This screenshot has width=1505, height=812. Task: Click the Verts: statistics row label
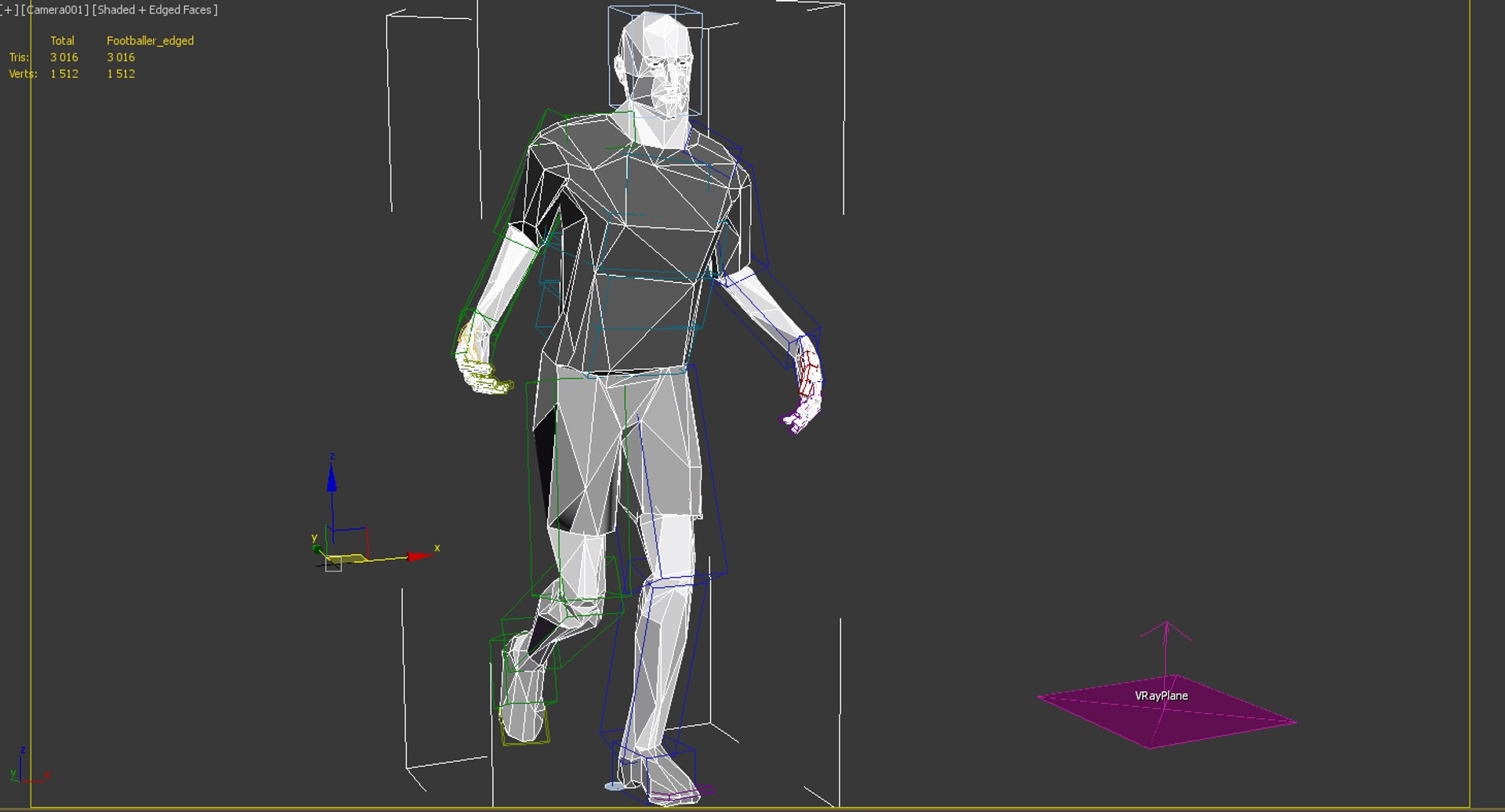tap(23, 74)
